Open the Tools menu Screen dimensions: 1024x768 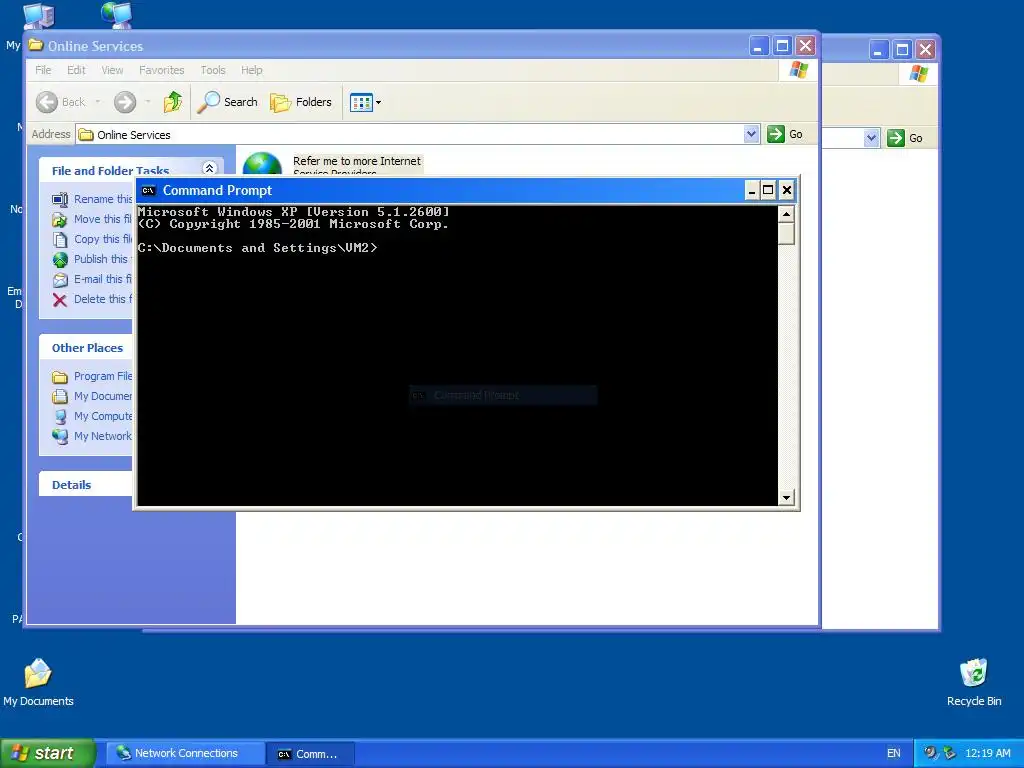click(x=212, y=70)
